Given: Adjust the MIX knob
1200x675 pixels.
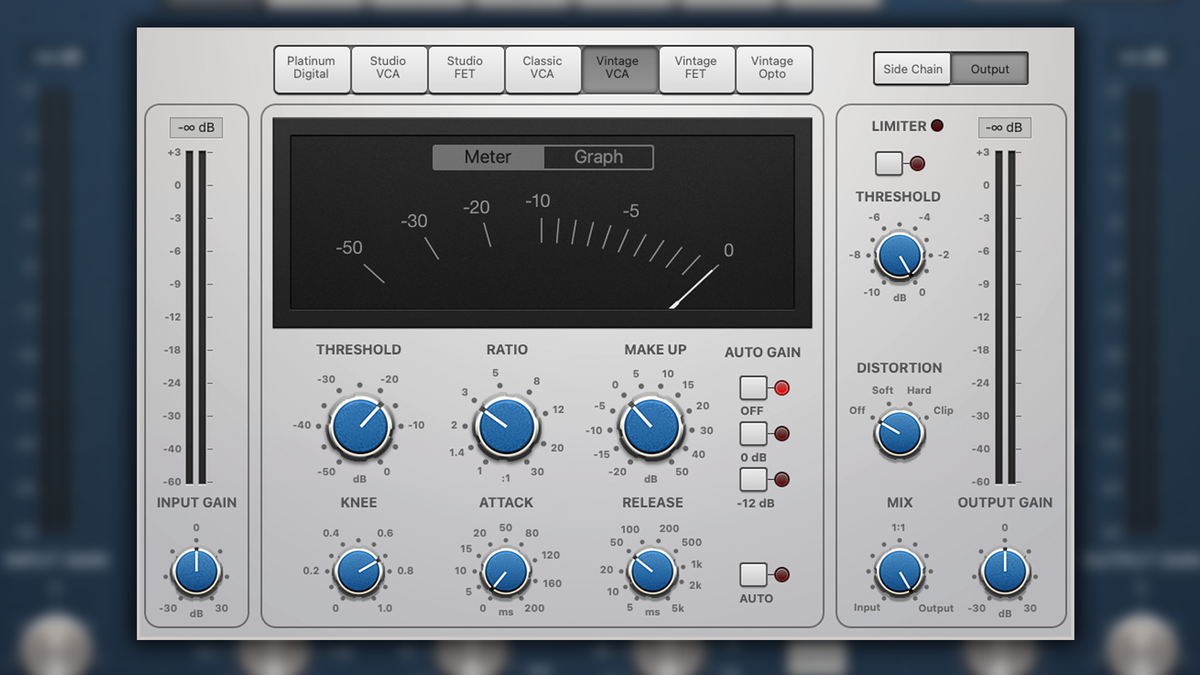Looking at the screenshot, I should (x=898, y=570).
